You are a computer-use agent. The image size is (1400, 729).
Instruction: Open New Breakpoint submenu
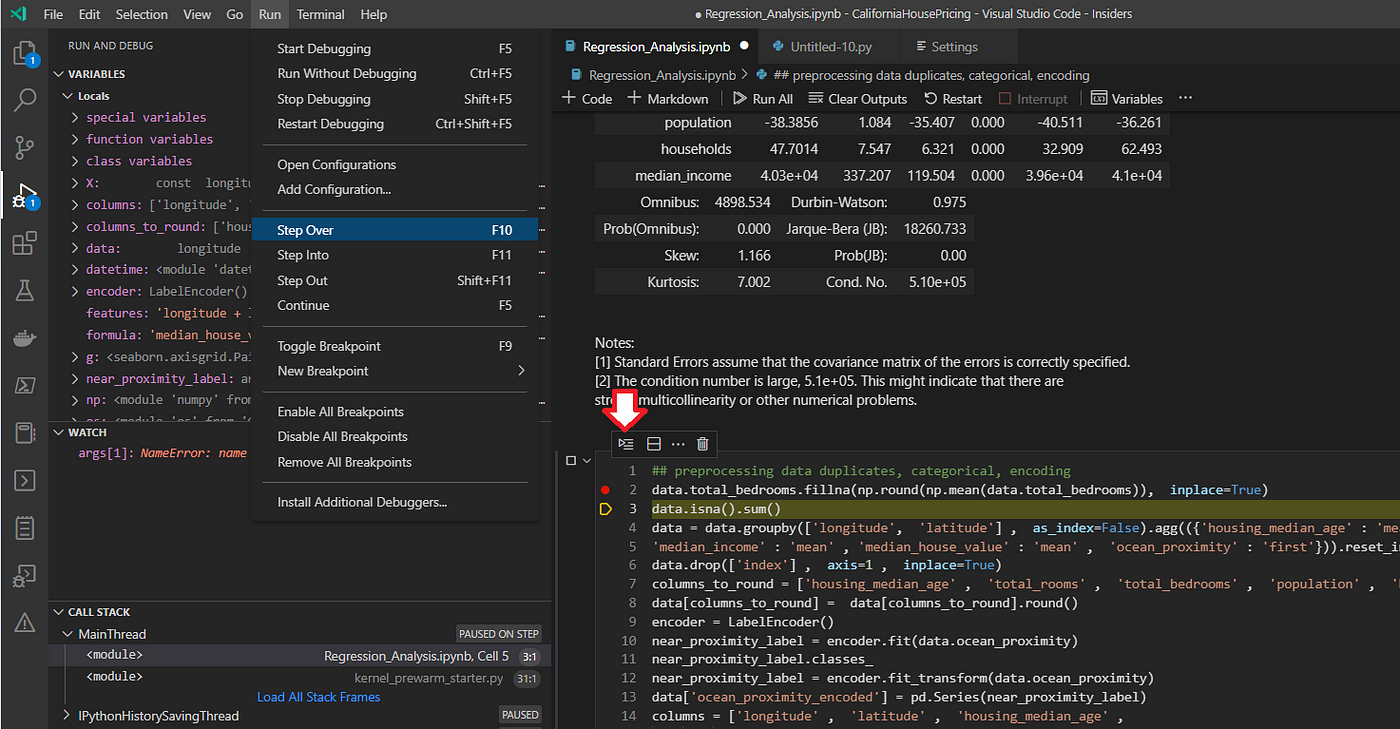395,371
